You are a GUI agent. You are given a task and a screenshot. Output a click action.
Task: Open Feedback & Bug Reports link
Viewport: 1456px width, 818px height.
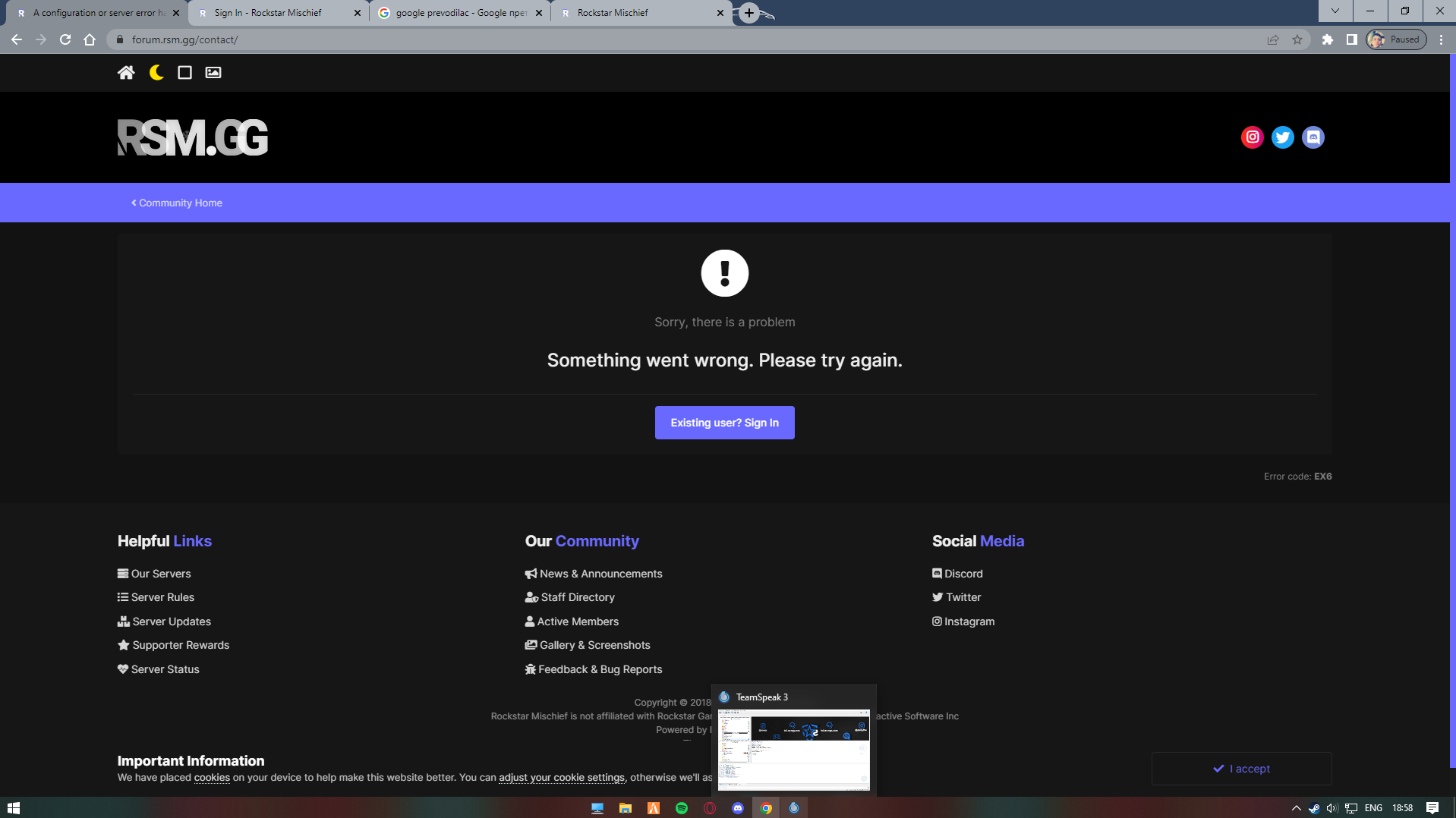[x=594, y=669]
